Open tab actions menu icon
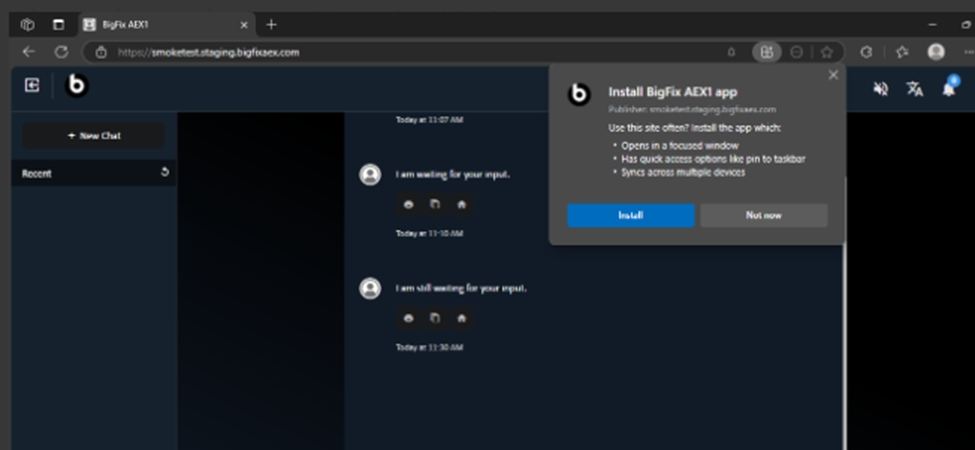Viewport: 975px width, 450px height. 58,24
